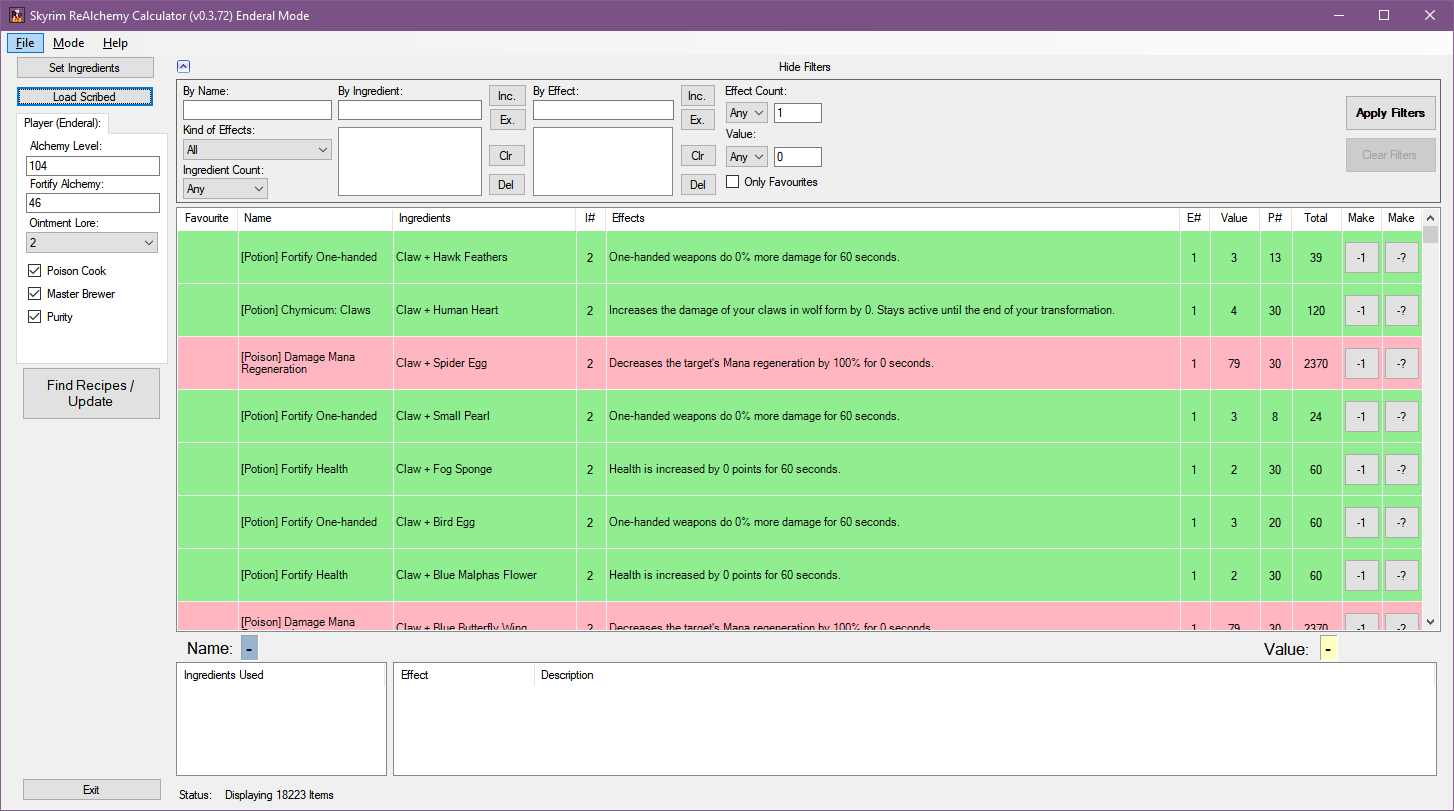Open the File menu

point(25,43)
